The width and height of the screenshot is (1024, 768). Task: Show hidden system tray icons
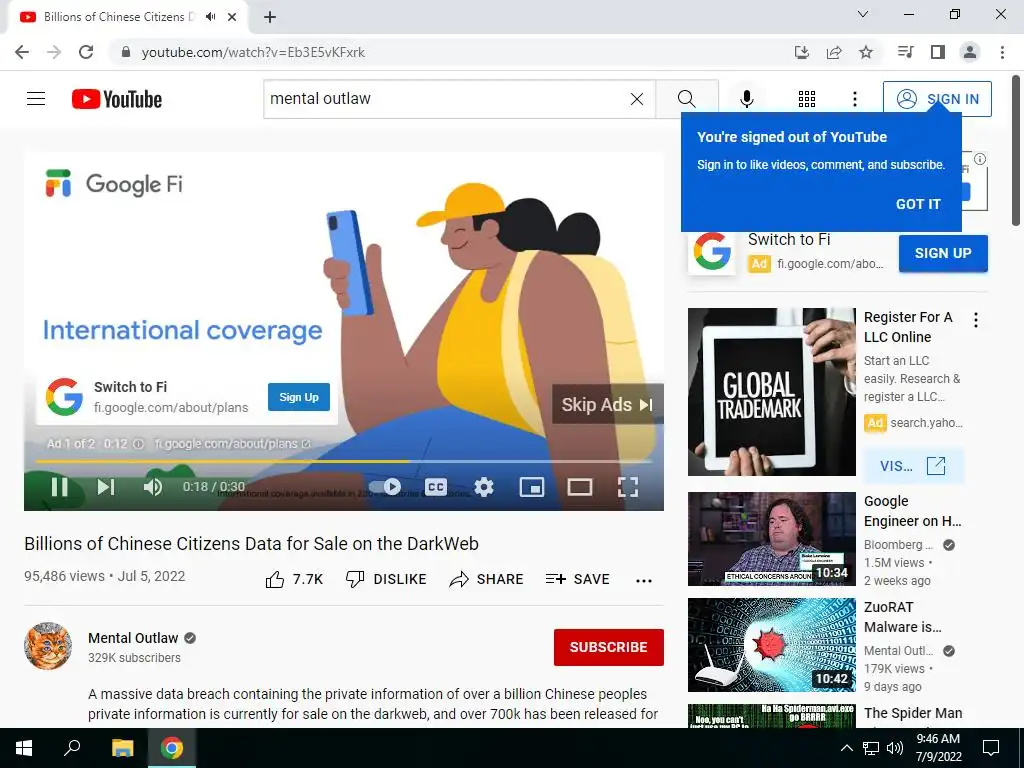click(x=846, y=748)
